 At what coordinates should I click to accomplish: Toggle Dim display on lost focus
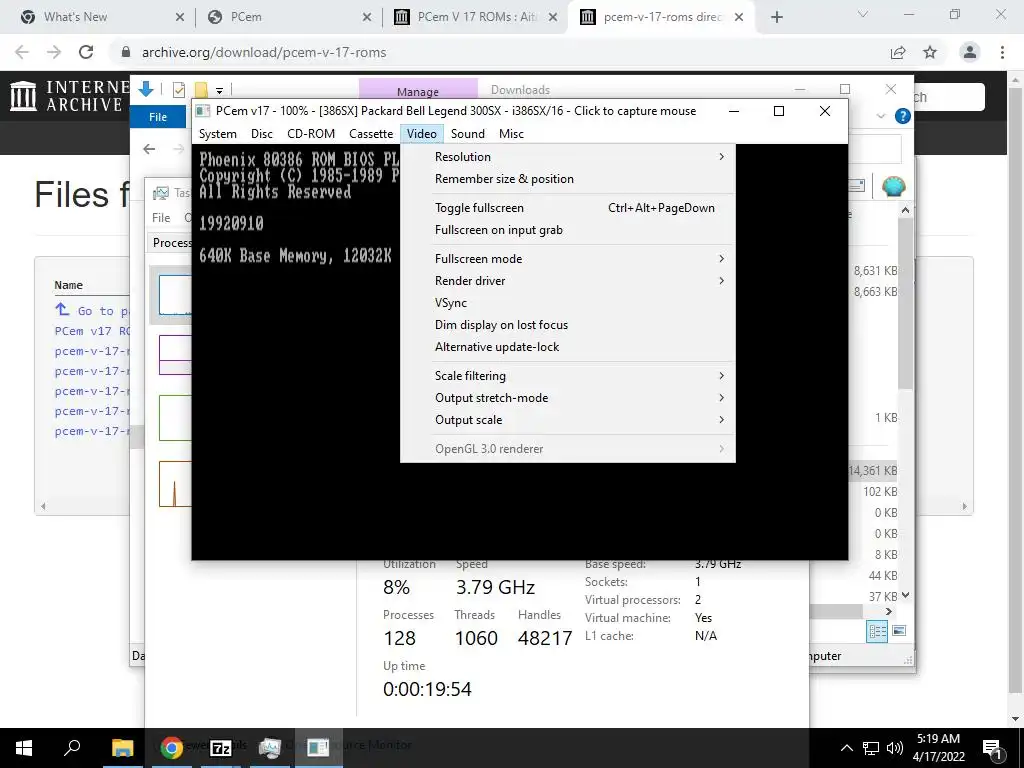click(568, 325)
